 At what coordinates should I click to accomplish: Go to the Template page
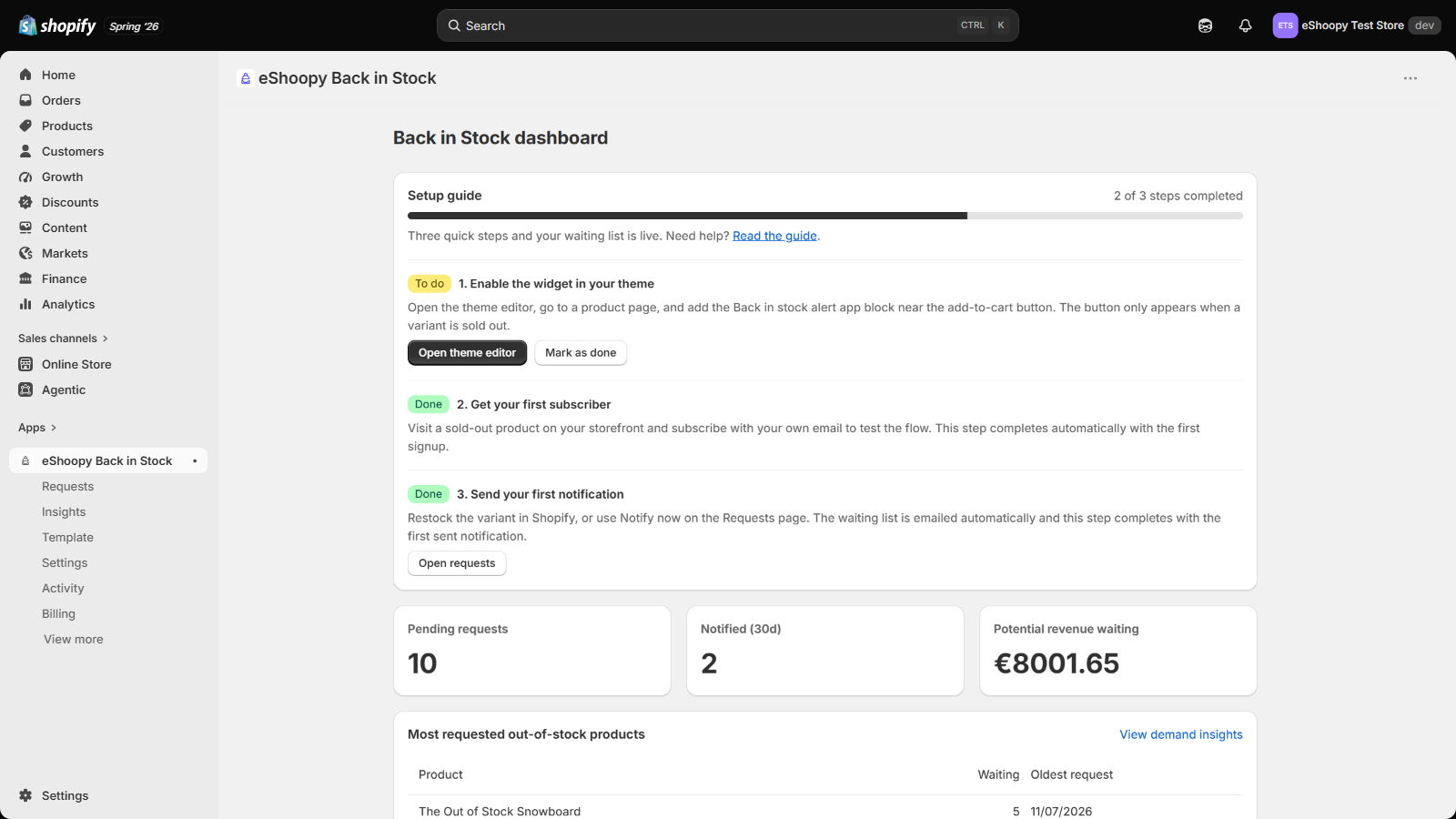(67, 538)
